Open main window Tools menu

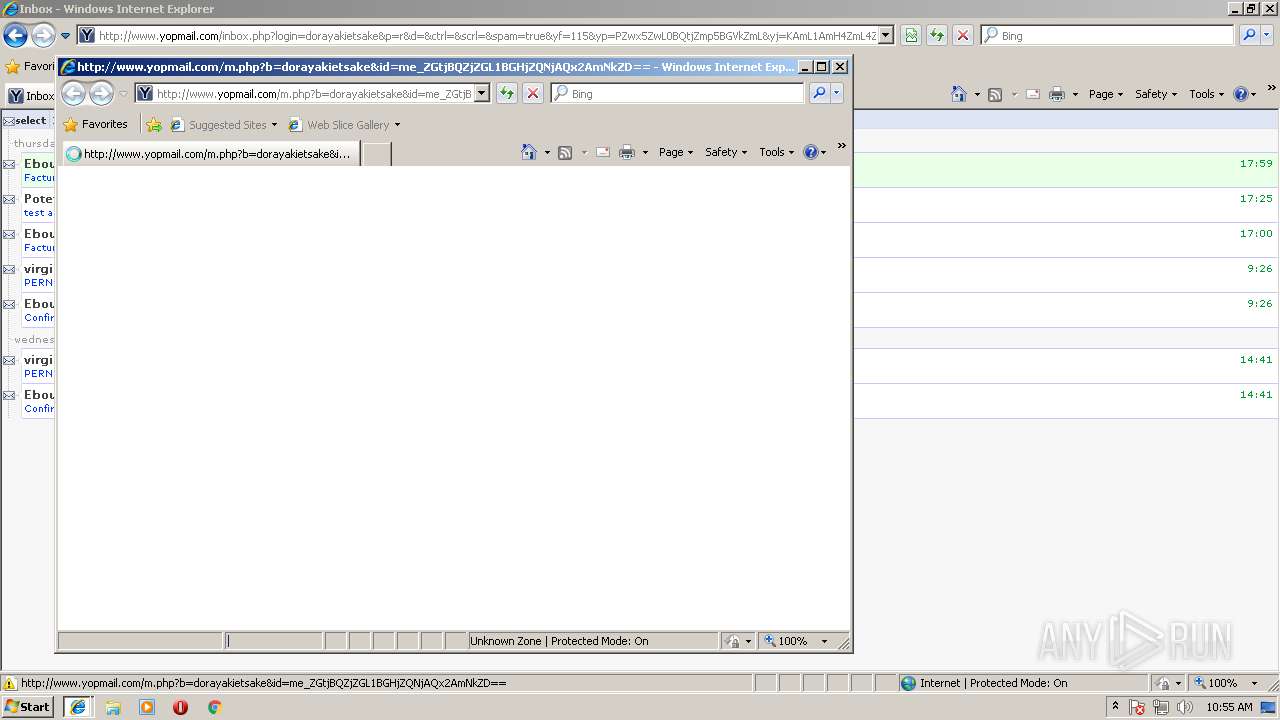(x=1207, y=94)
